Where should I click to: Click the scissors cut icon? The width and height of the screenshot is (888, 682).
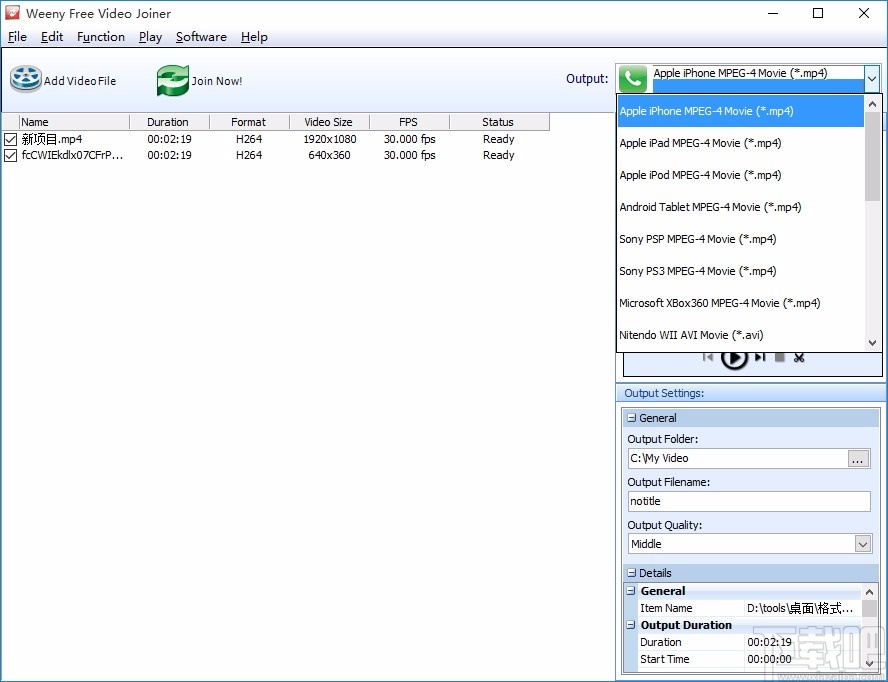[799, 357]
